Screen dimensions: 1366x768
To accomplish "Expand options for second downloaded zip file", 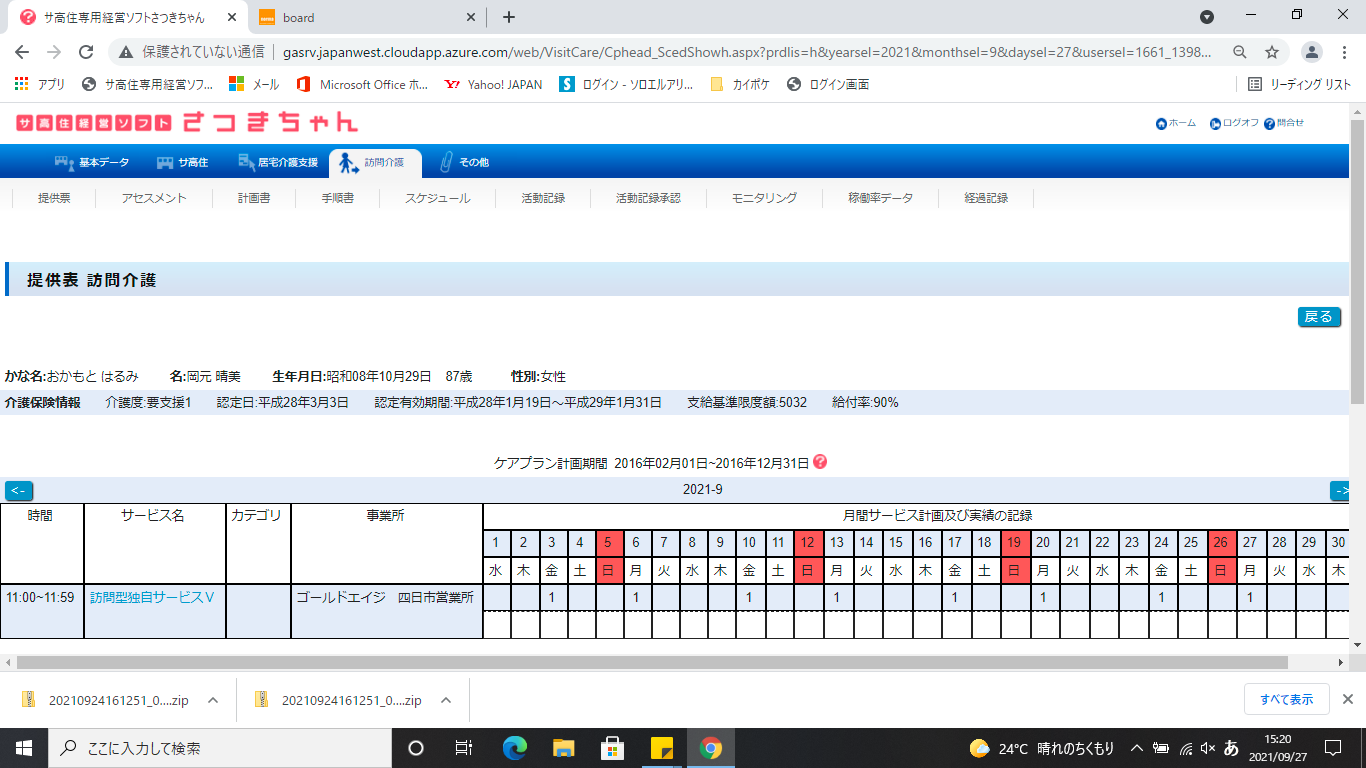I will (446, 700).
